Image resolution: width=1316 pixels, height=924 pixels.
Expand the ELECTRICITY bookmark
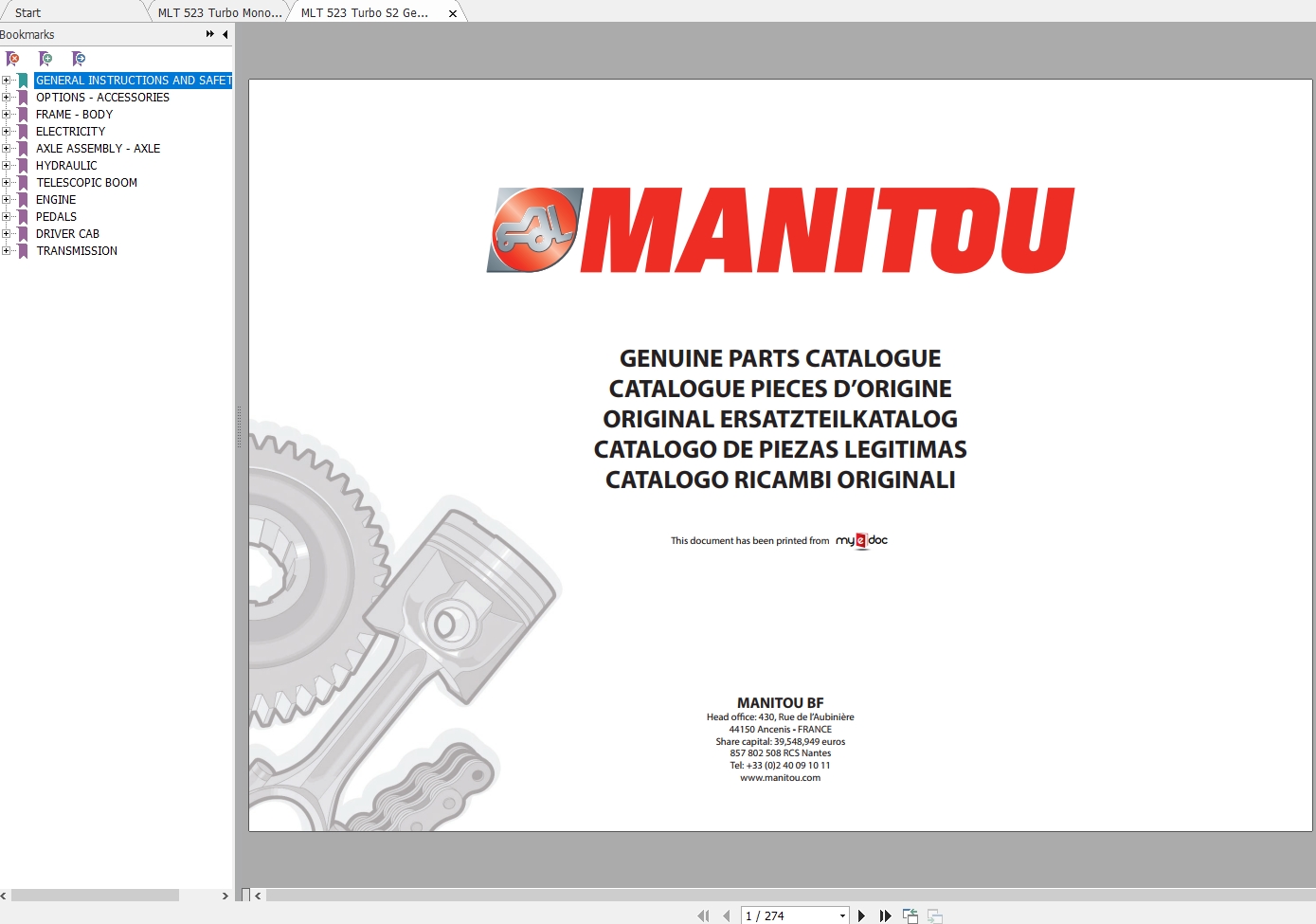click(6, 132)
